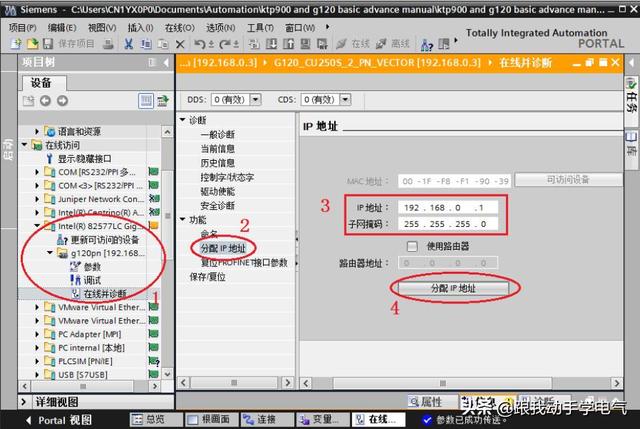Select 保存/复位 in navigation list
Image resolution: width=640 pixels, height=429 pixels.
tap(207, 277)
